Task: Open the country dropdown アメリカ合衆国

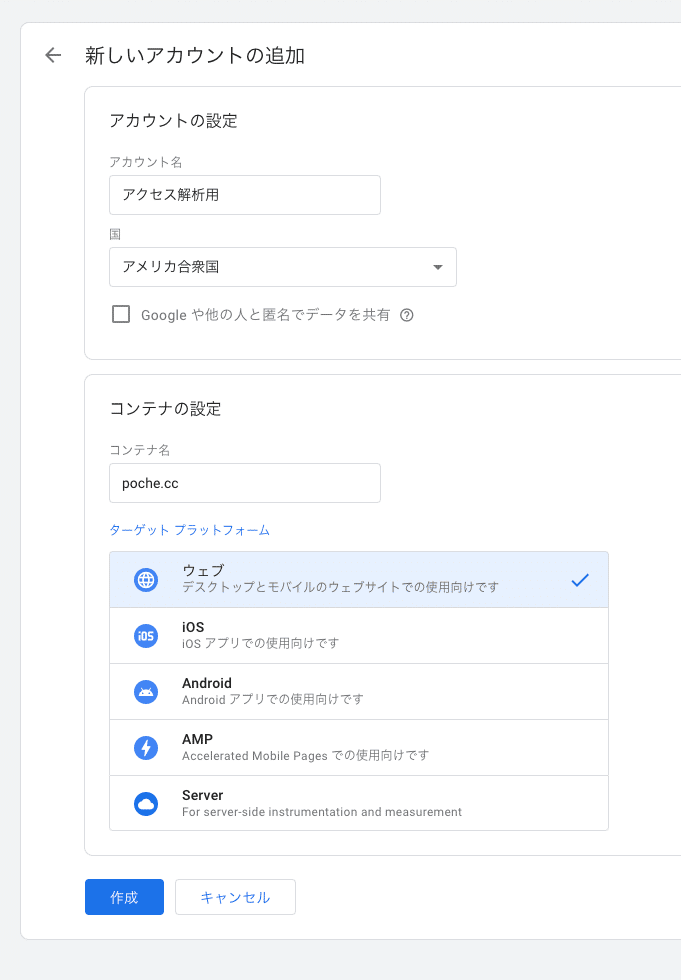Action: pos(283,267)
